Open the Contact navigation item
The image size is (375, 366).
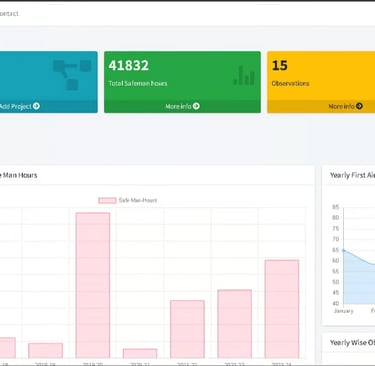[9, 14]
